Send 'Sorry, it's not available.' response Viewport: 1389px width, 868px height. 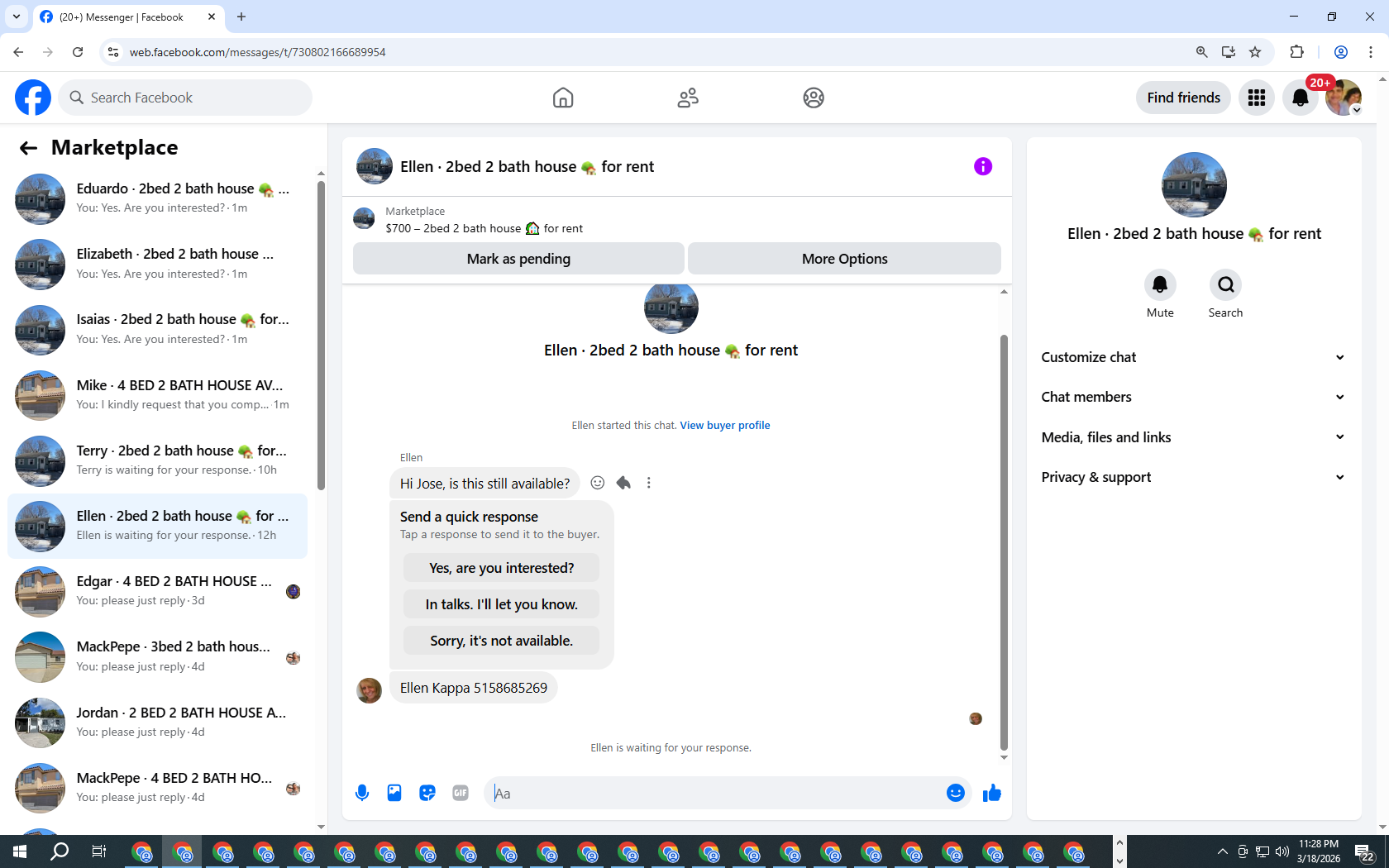pos(501,641)
